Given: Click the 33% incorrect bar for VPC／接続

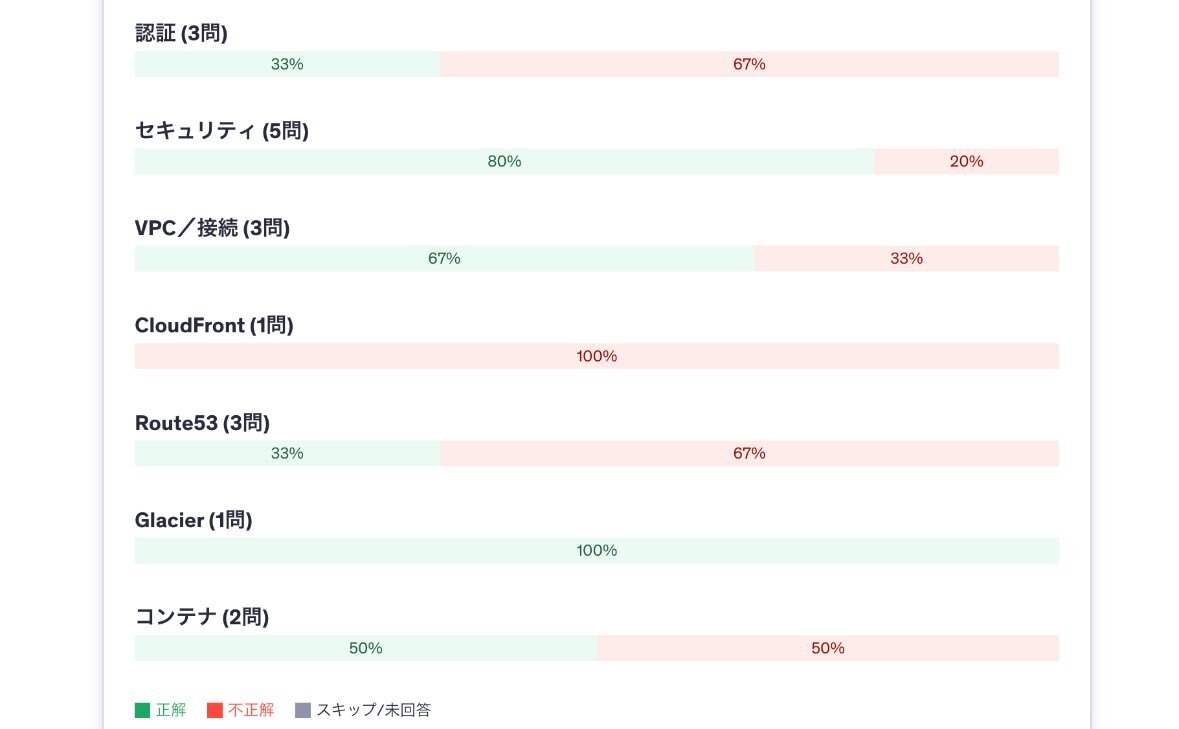Looking at the screenshot, I should tap(907, 259).
